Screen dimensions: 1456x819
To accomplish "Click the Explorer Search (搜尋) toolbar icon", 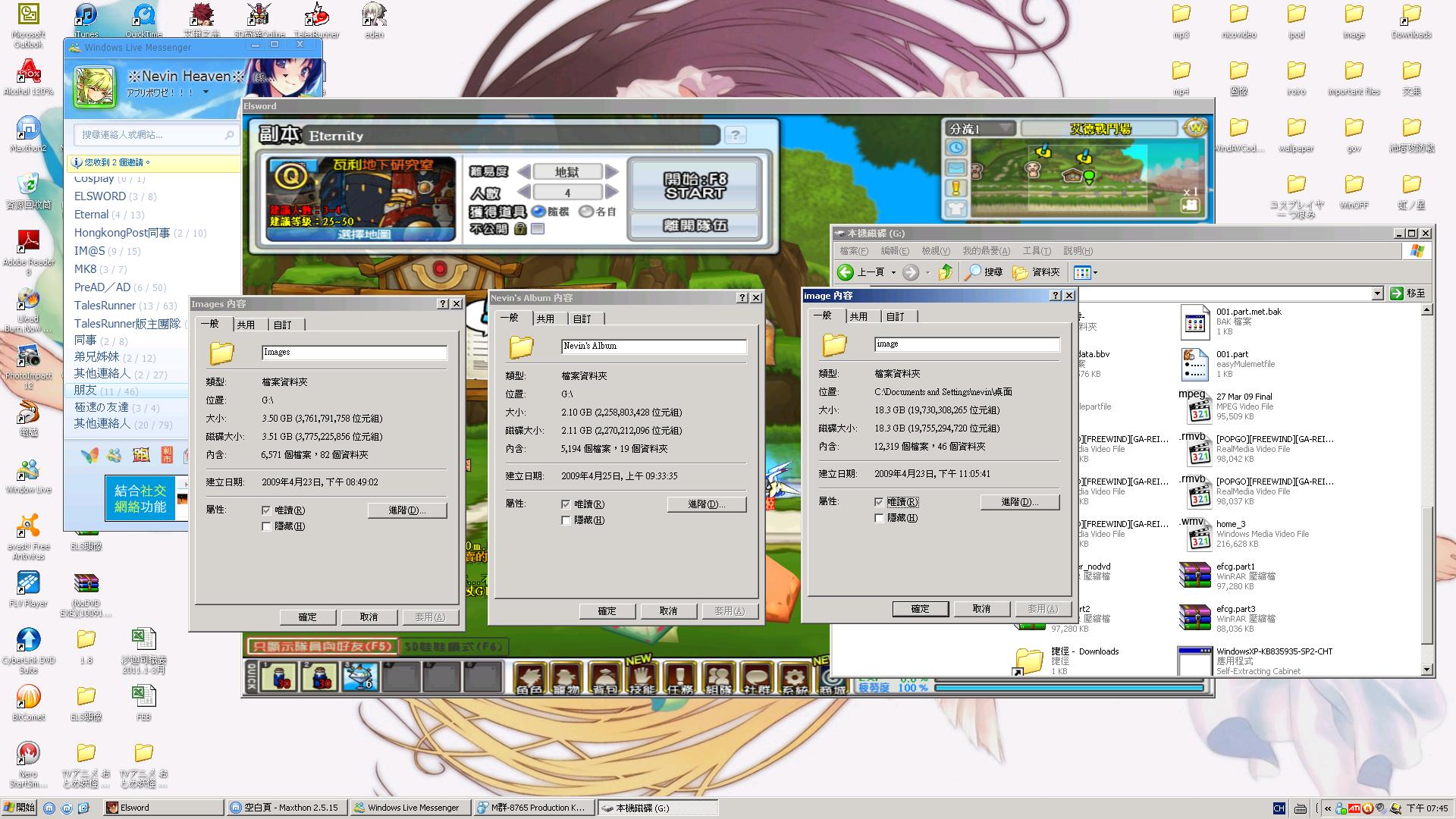I will [x=973, y=272].
